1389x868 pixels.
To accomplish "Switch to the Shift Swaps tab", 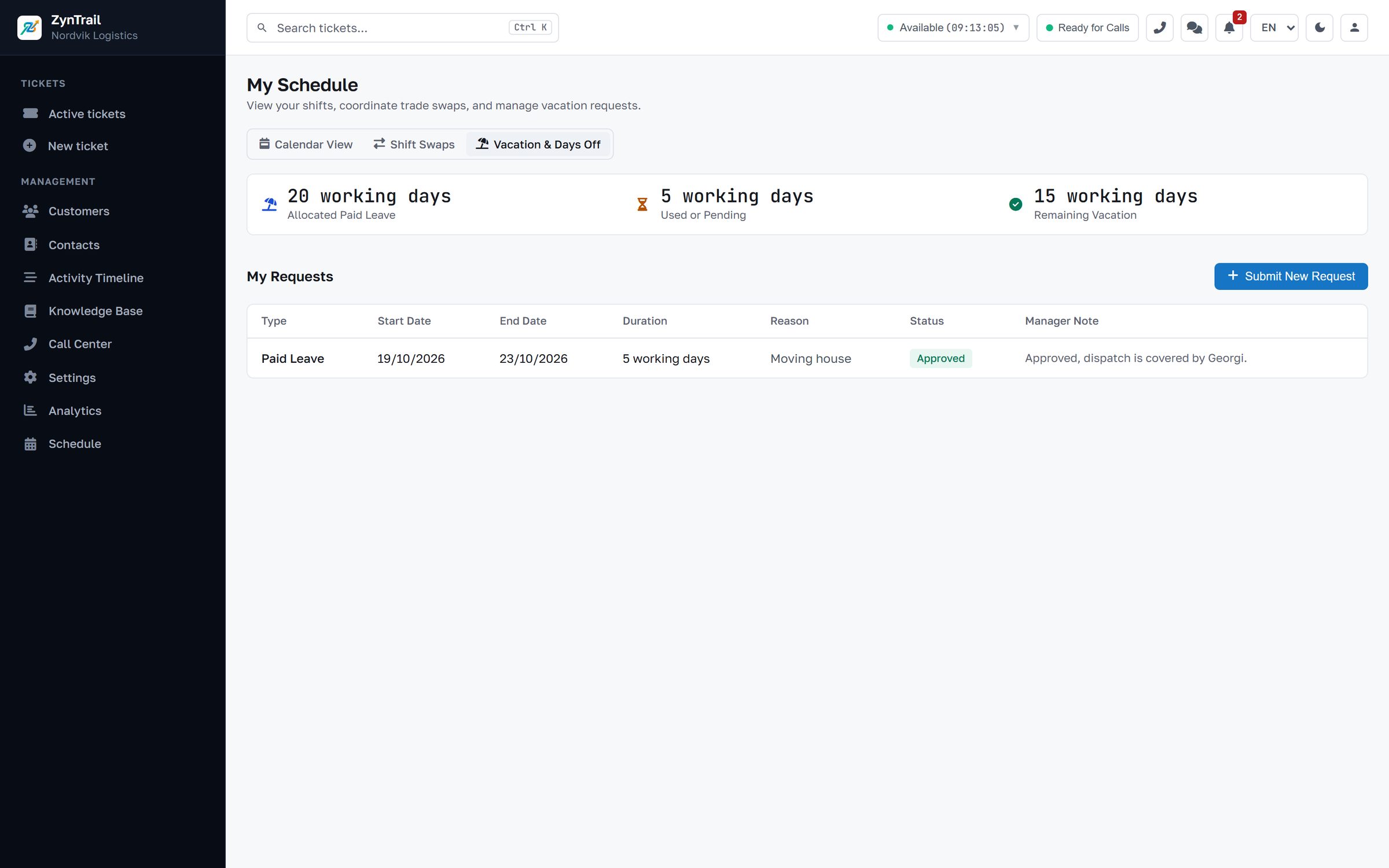I will [414, 144].
